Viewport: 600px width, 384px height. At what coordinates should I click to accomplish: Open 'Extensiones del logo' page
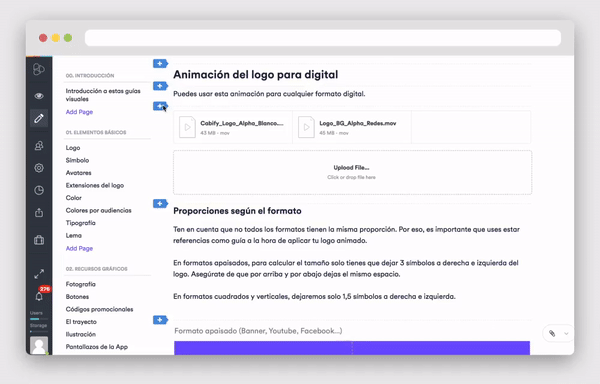(x=95, y=185)
